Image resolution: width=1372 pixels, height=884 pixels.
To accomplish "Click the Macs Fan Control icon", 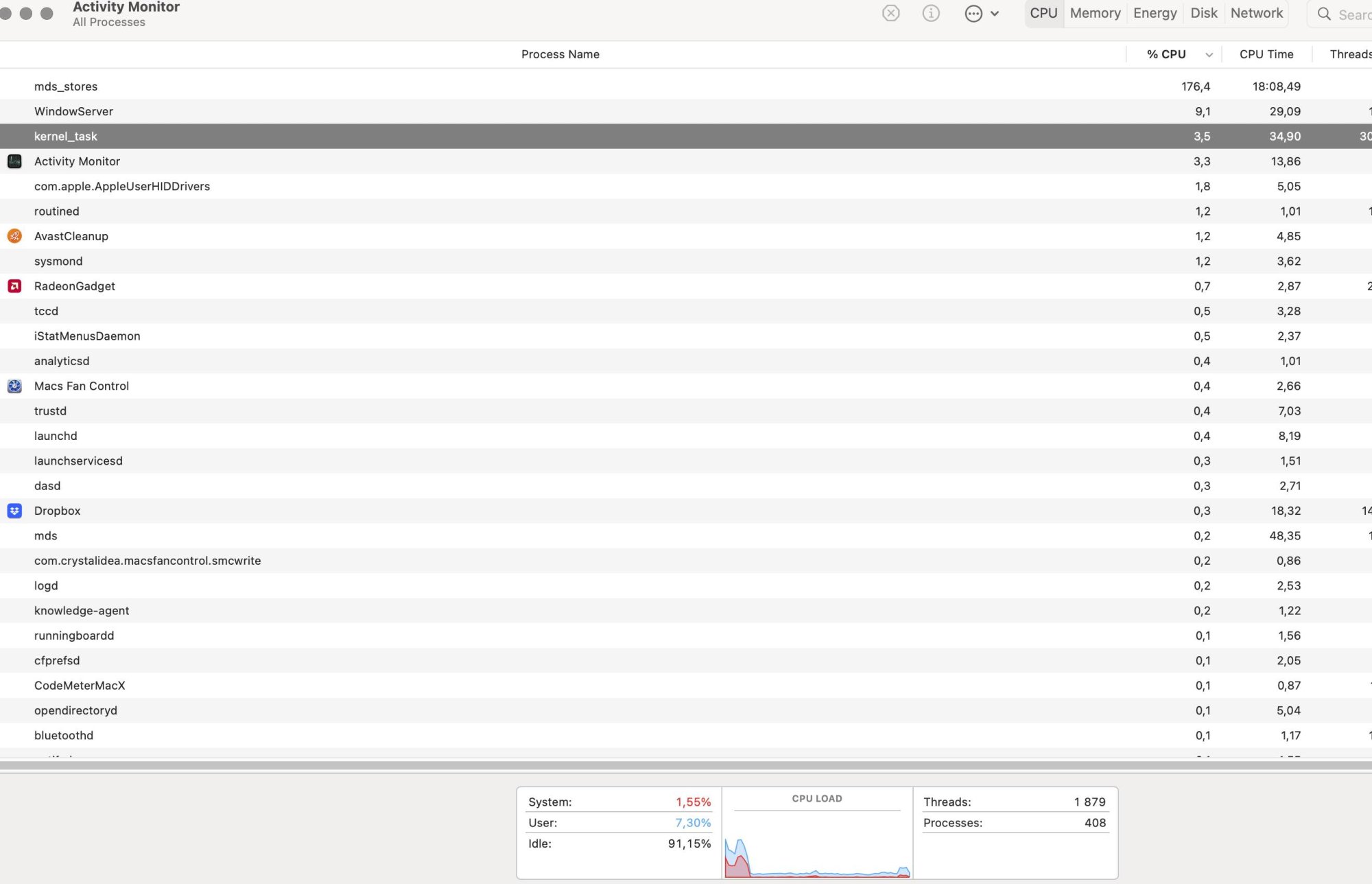I will (x=14, y=386).
